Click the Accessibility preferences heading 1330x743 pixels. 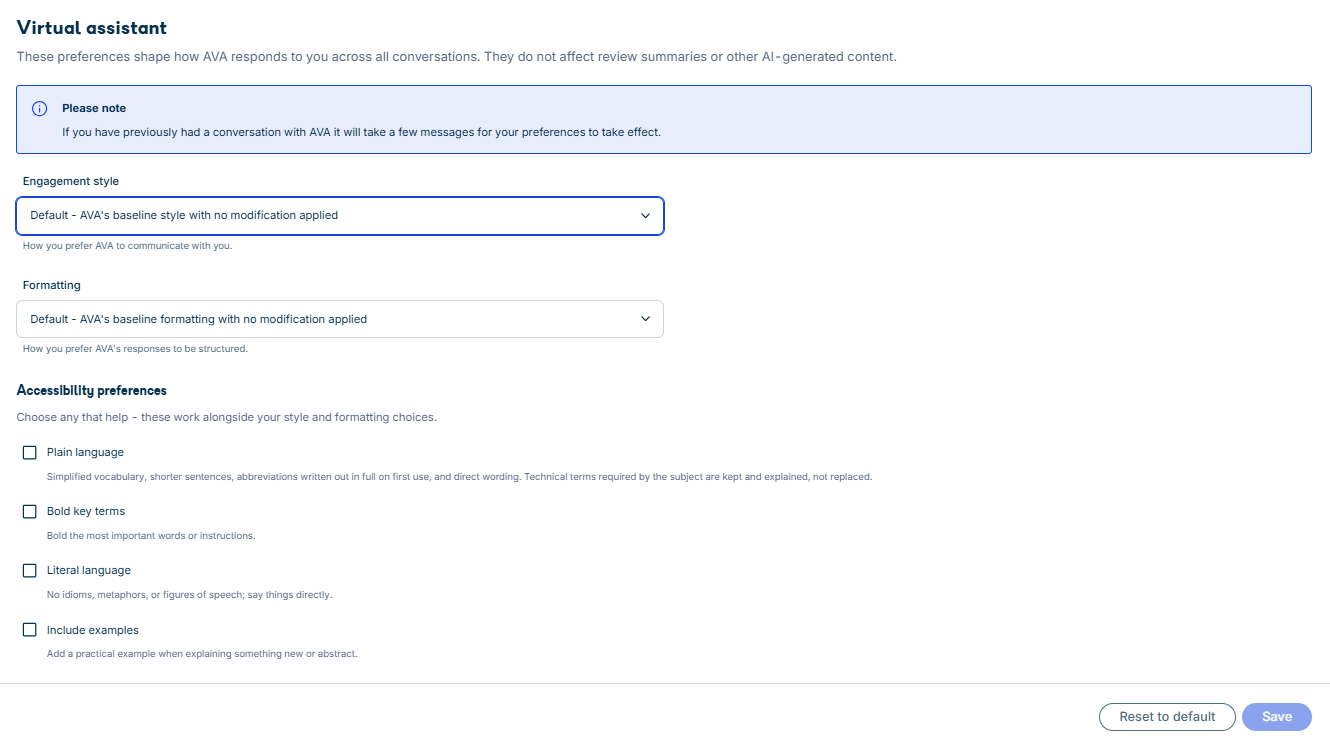pos(92,391)
